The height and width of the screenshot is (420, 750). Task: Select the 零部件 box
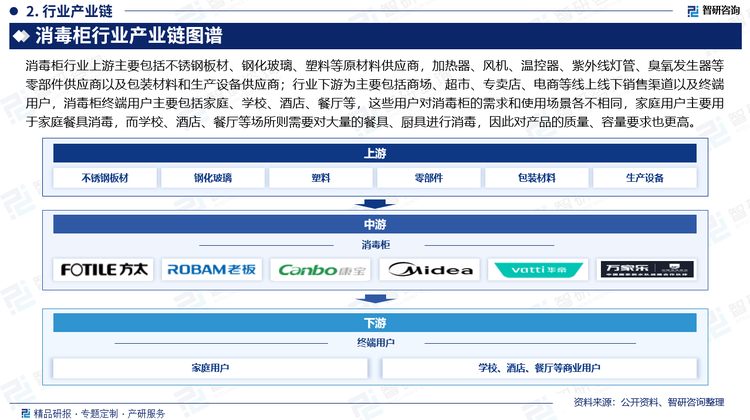(x=429, y=178)
